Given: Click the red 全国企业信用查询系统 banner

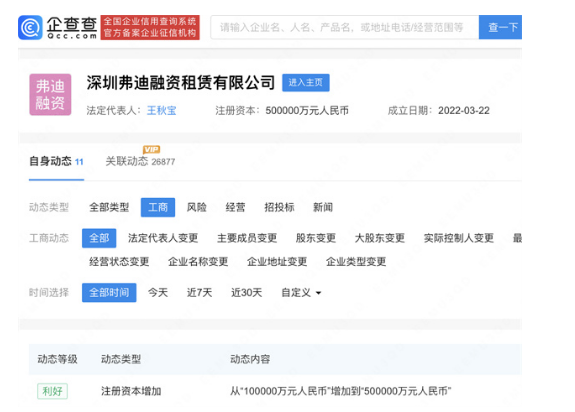Looking at the screenshot, I should pyautogui.click(x=150, y=27).
